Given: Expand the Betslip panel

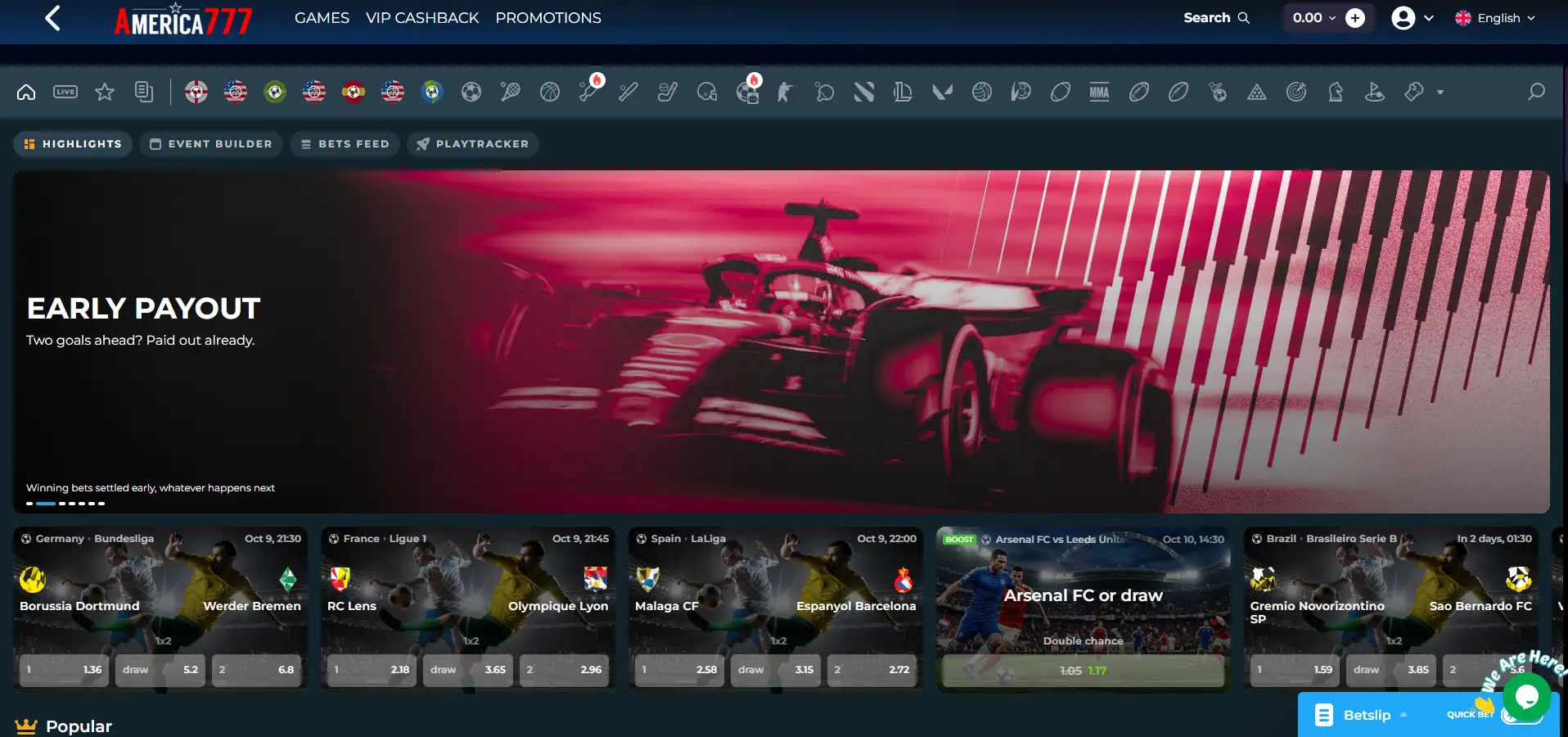Looking at the screenshot, I should pos(1366,715).
